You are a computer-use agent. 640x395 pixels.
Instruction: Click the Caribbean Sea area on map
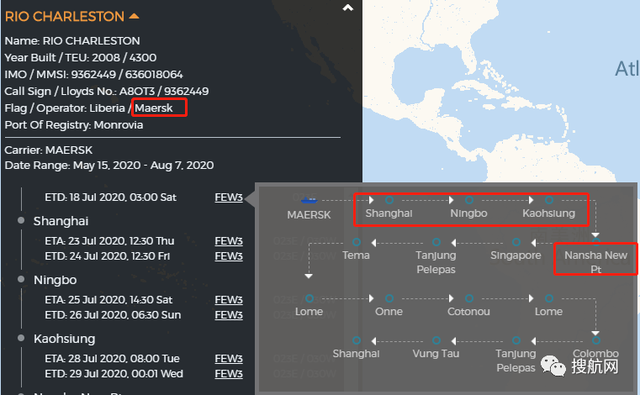[x=527, y=122]
